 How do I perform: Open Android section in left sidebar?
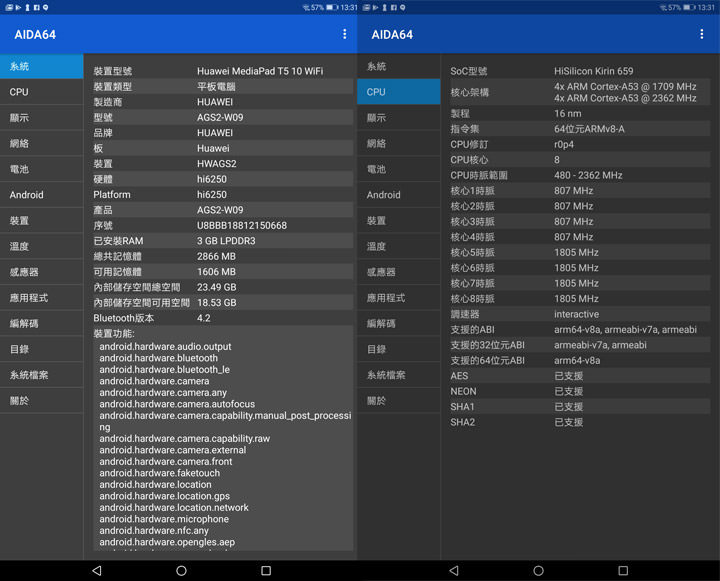pos(42,195)
